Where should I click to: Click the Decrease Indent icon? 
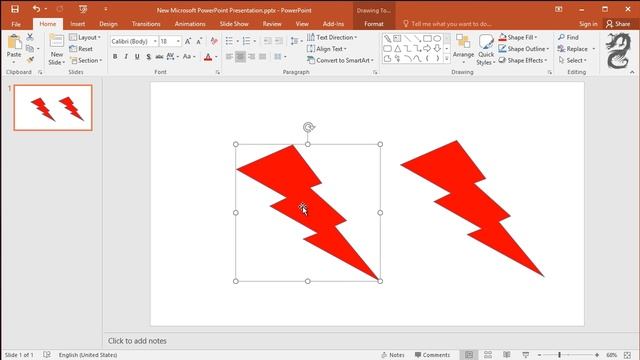click(x=267, y=41)
